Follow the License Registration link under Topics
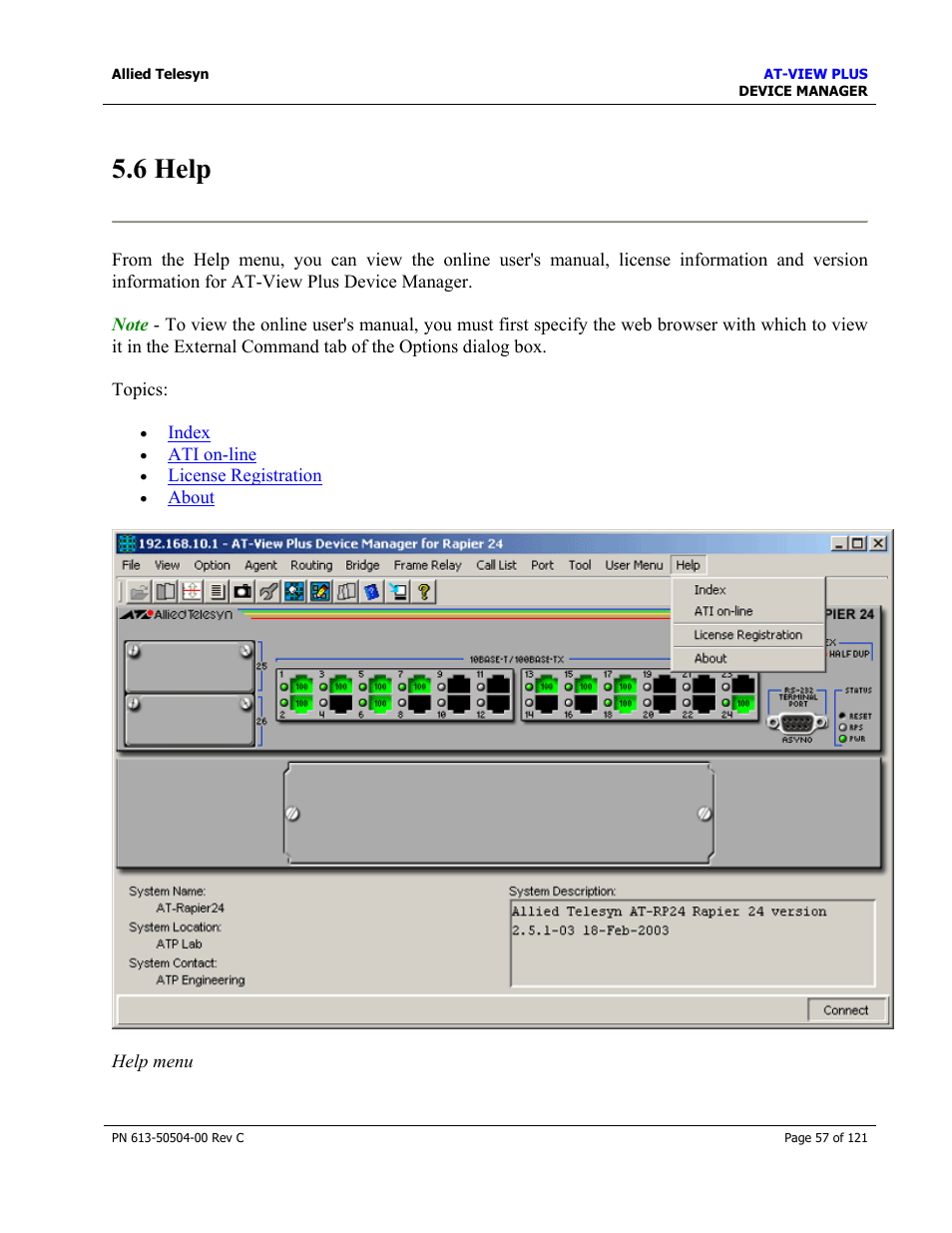952x1233 pixels. pyautogui.click(x=244, y=475)
